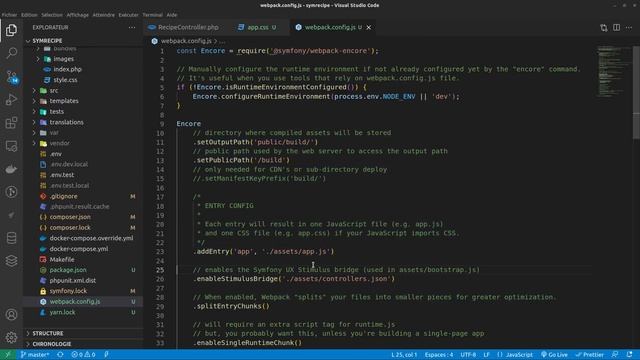Image resolution: width=640 pixels, height=360 pixels.
Task: Change indentation via Espaces : 4
Action: point(439,355)
